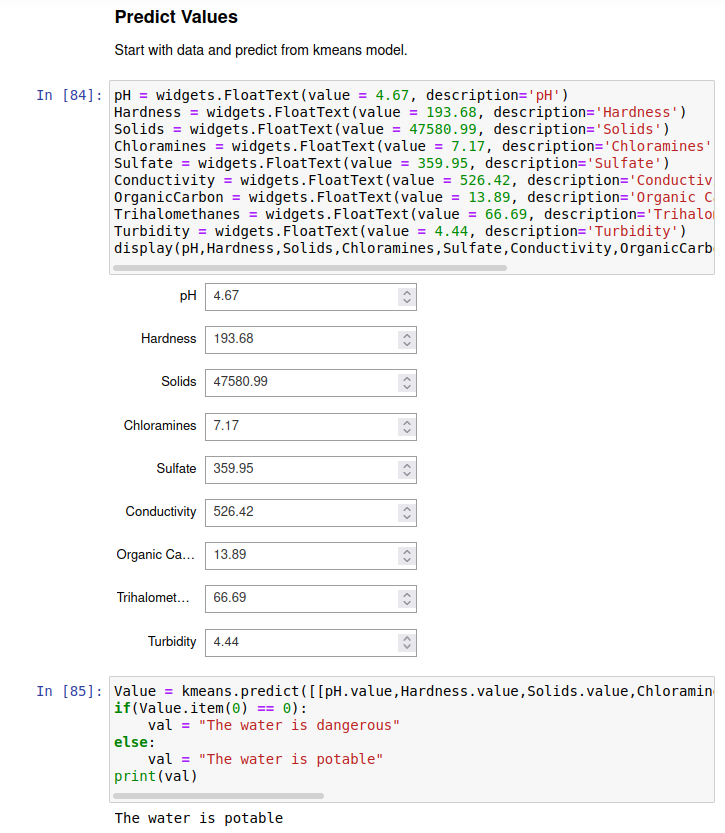Click the Chloramines value input field
The width and height of the screenshot is (725, 833).
tap(310, 427)
